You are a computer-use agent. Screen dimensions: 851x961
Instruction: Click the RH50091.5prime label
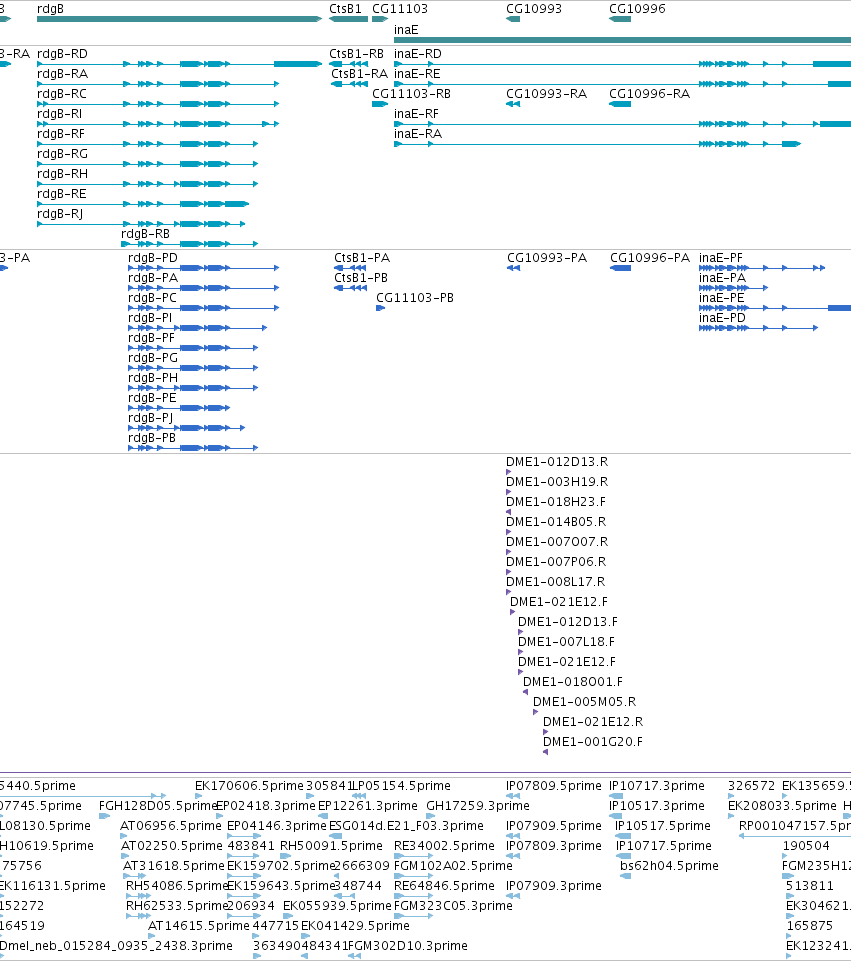point(331,846)
